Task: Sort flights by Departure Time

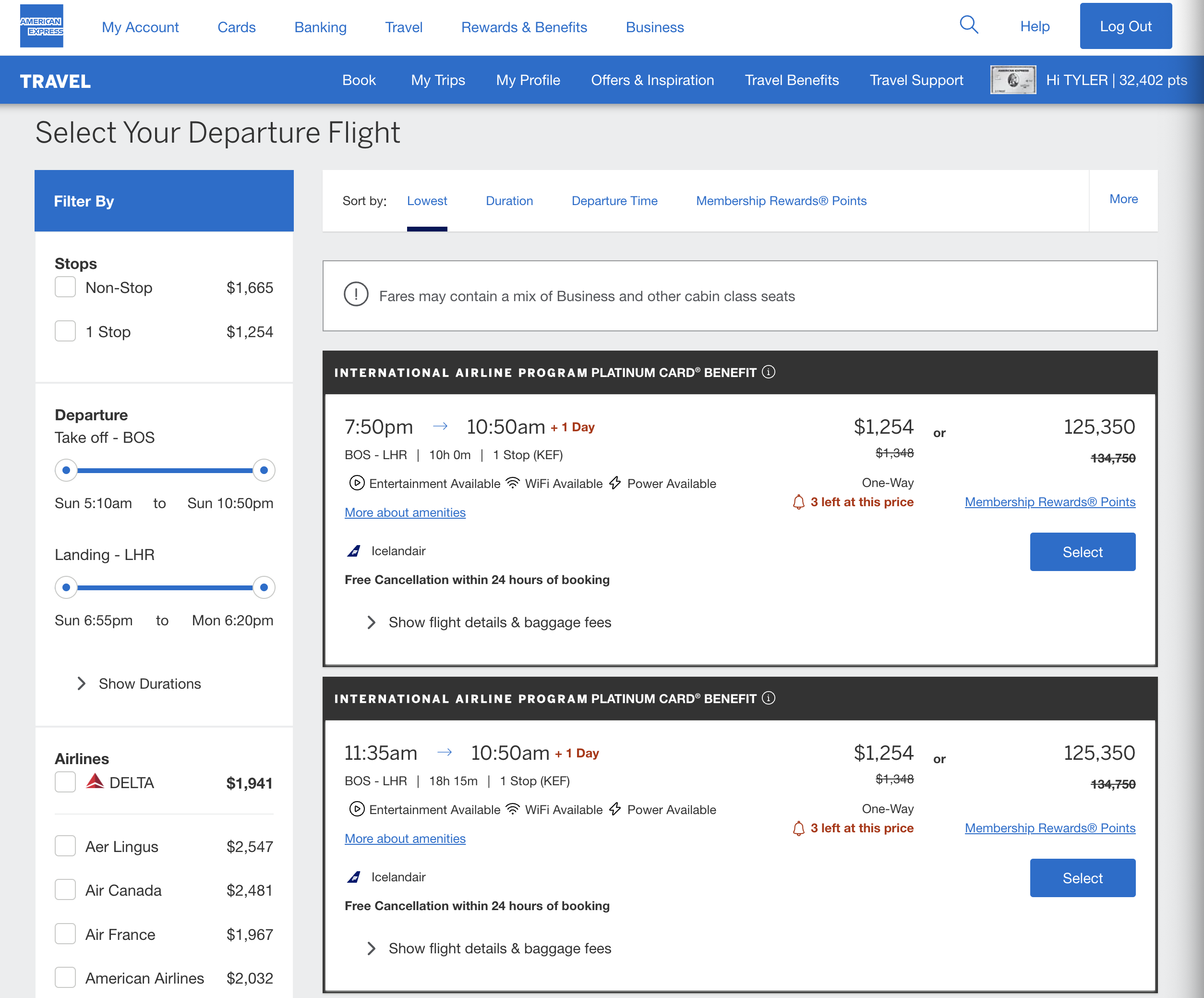Action: (614, 201)
